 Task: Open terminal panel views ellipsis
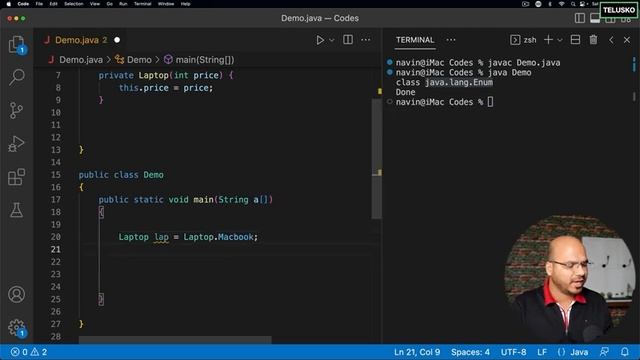[451, 40]
